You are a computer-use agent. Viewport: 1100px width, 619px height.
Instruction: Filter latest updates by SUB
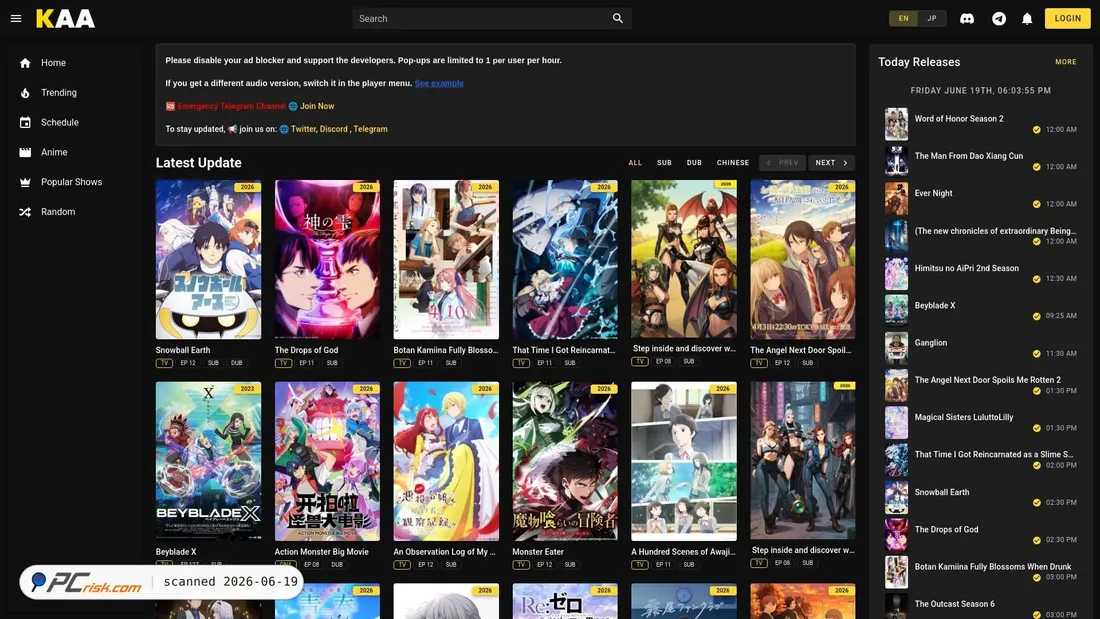[x=664, y=163]
